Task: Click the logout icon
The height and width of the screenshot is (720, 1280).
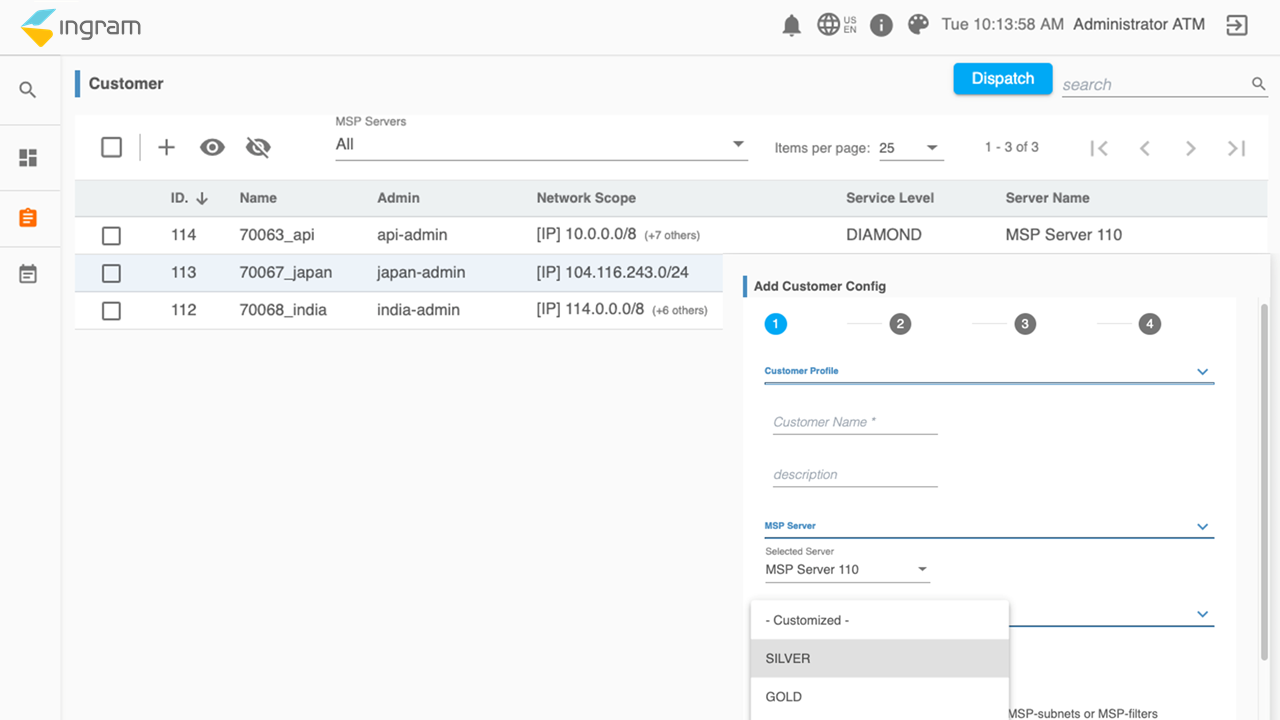Action: pos(1237,26)
